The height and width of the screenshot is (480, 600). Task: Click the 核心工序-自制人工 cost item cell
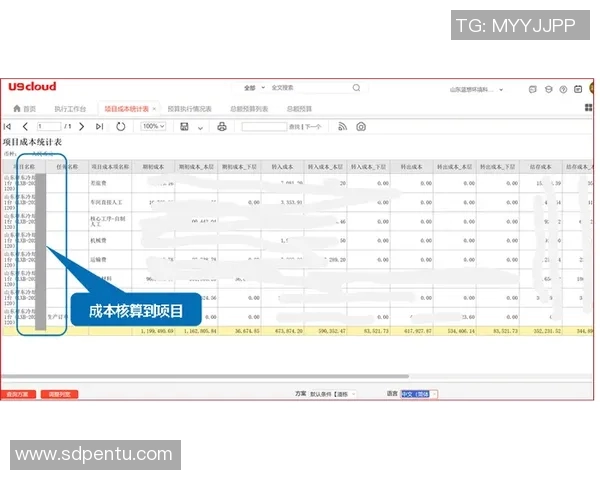click(110, 222)
